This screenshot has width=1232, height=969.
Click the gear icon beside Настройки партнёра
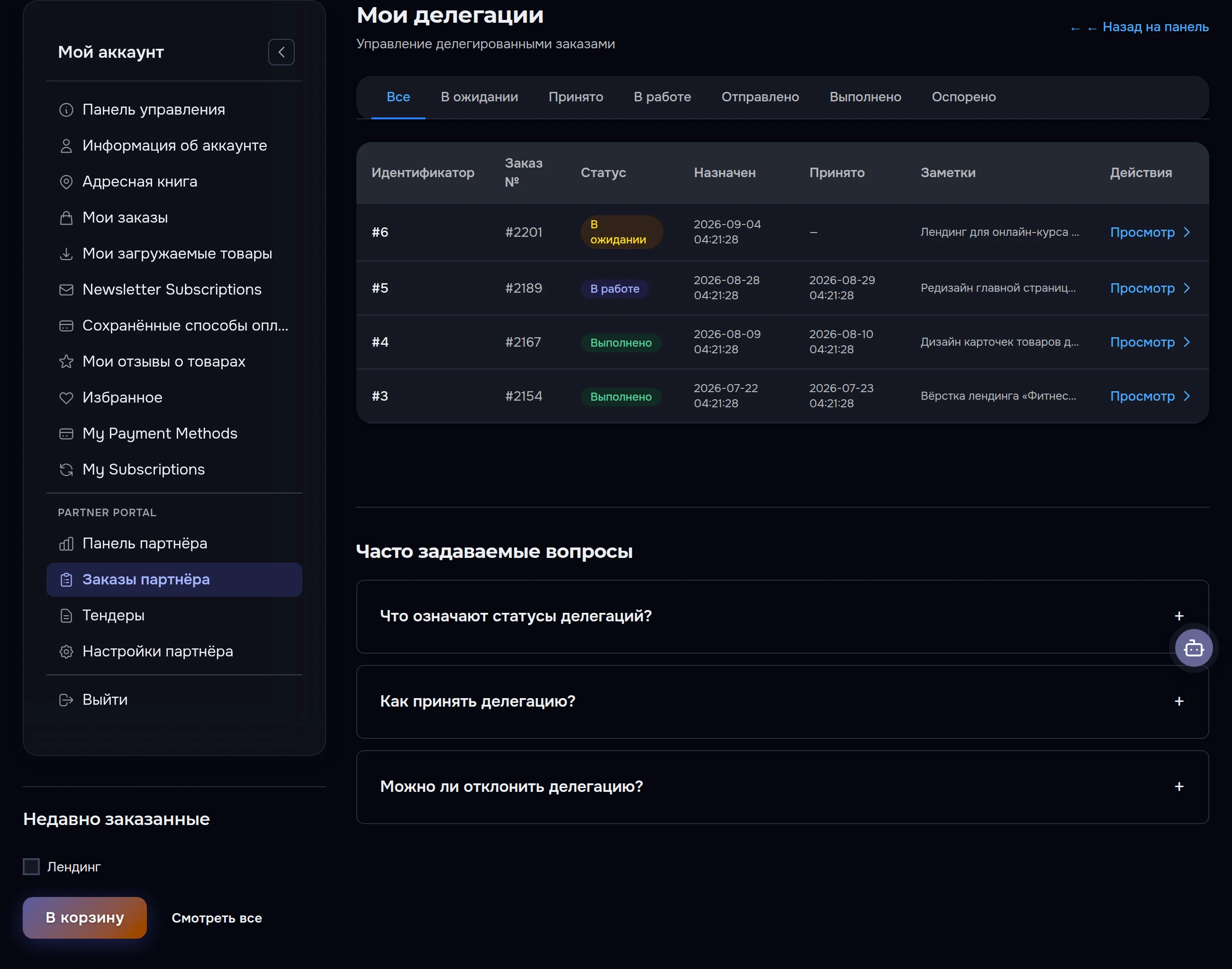pos(66,652)
